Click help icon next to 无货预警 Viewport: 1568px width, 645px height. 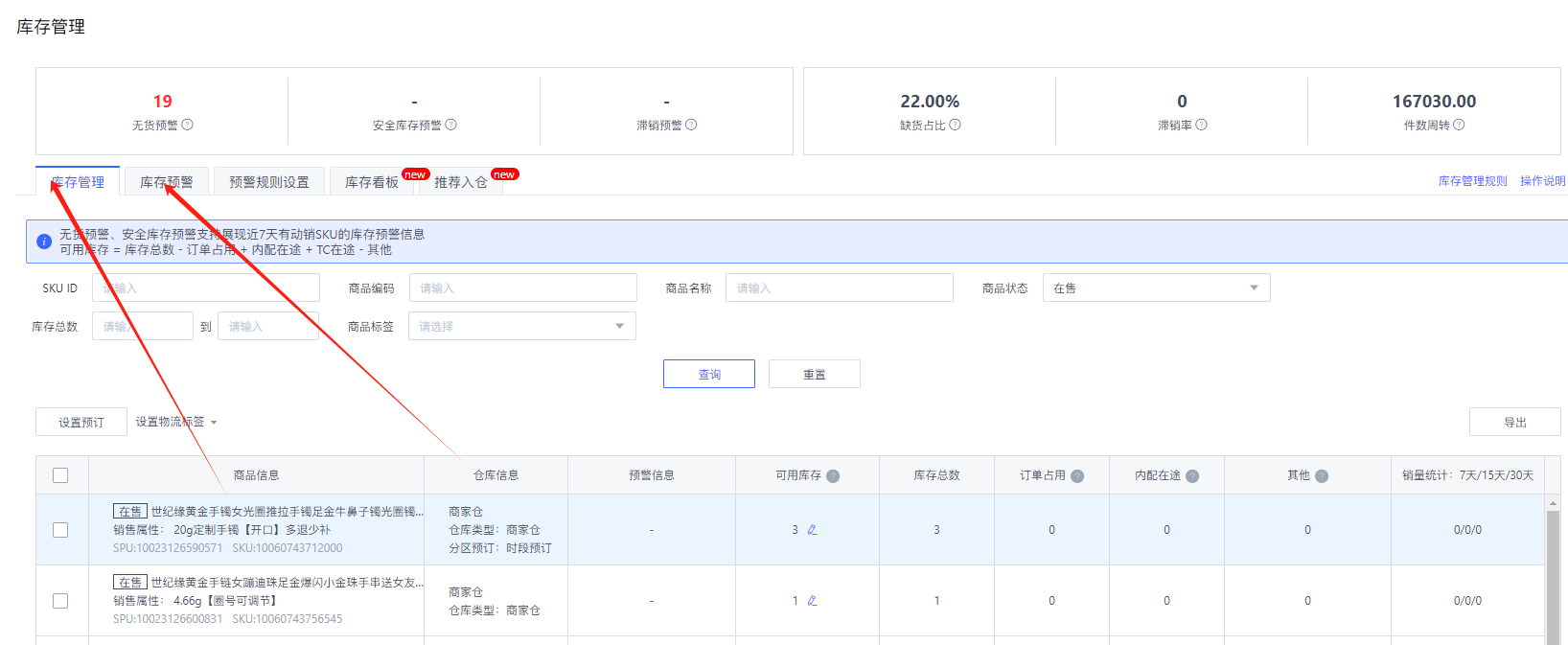point(188,125)
